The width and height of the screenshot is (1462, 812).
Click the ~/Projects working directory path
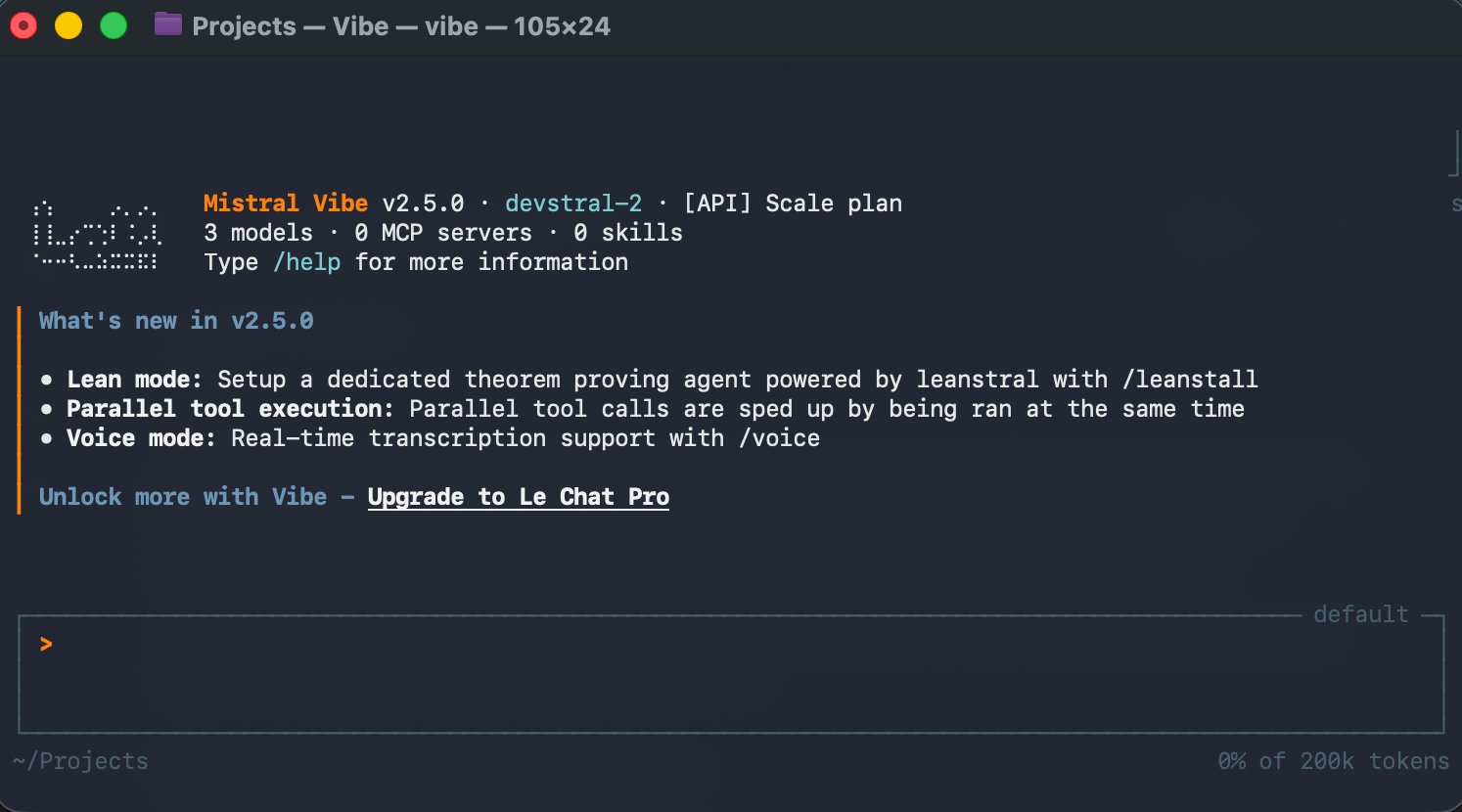80,761
